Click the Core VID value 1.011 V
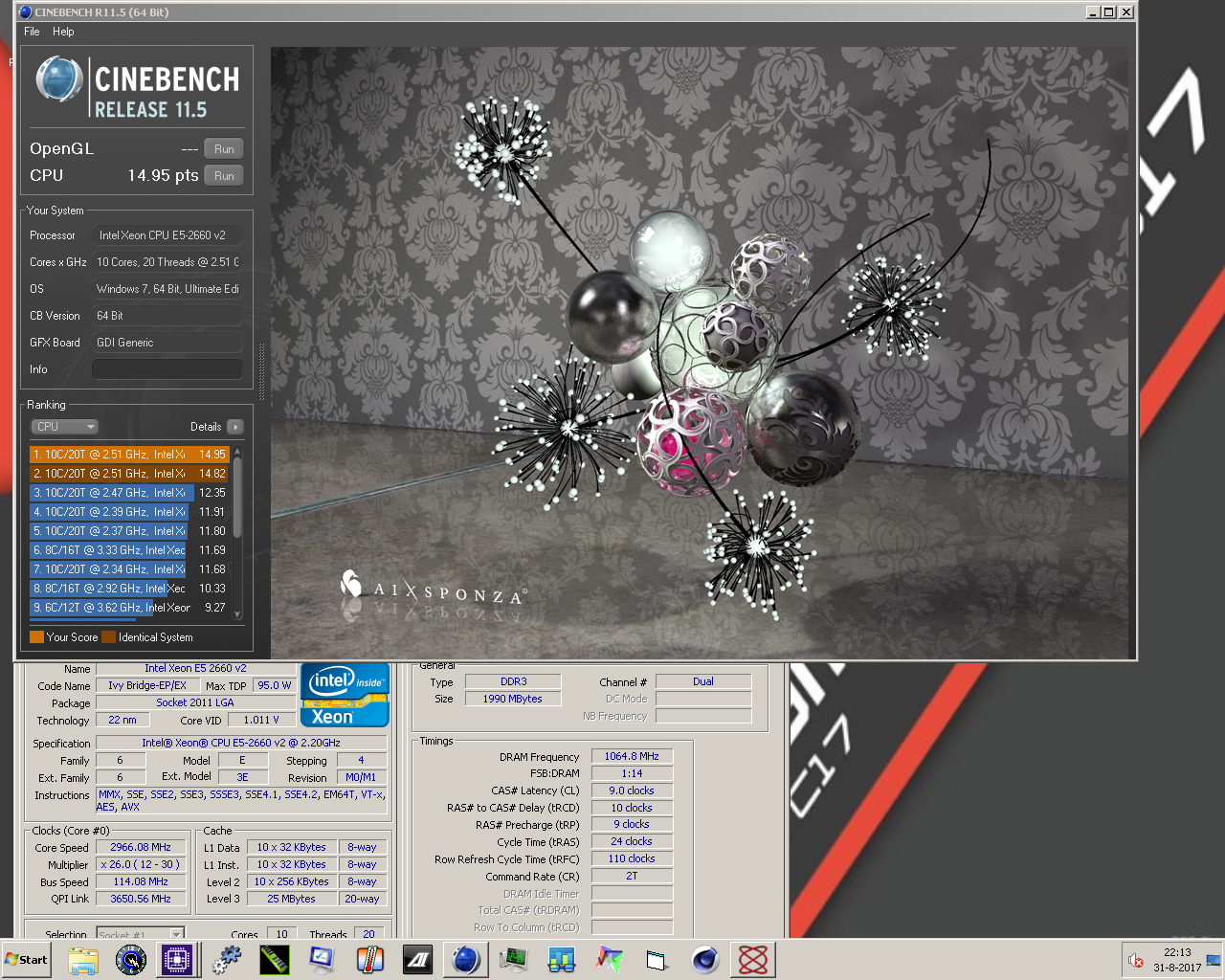The width and height of the screenshot is (1225, 980). 261,721
